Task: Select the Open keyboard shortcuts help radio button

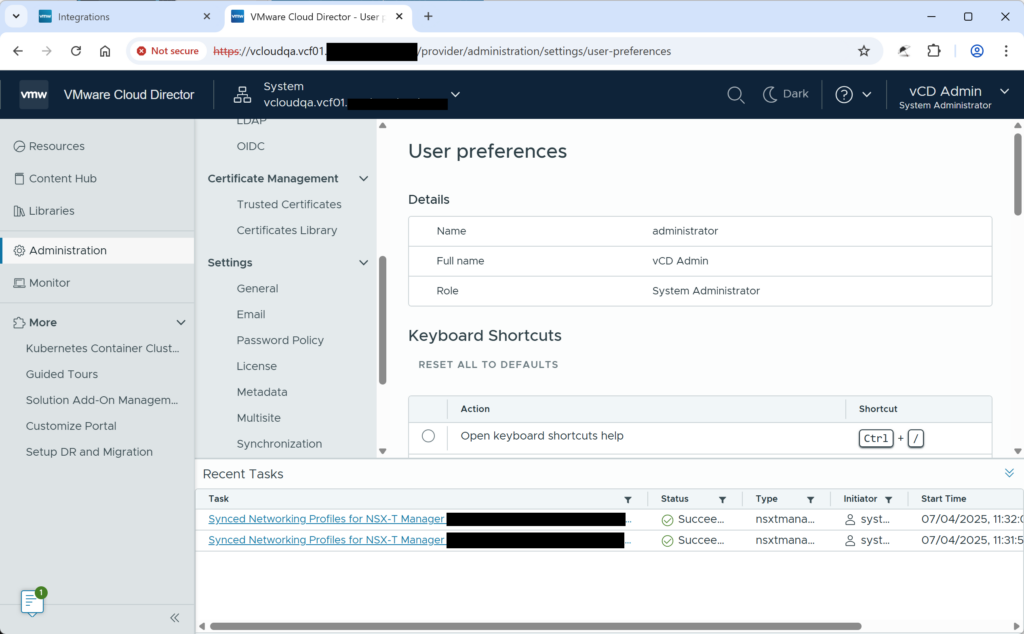Action: [428, 435]
